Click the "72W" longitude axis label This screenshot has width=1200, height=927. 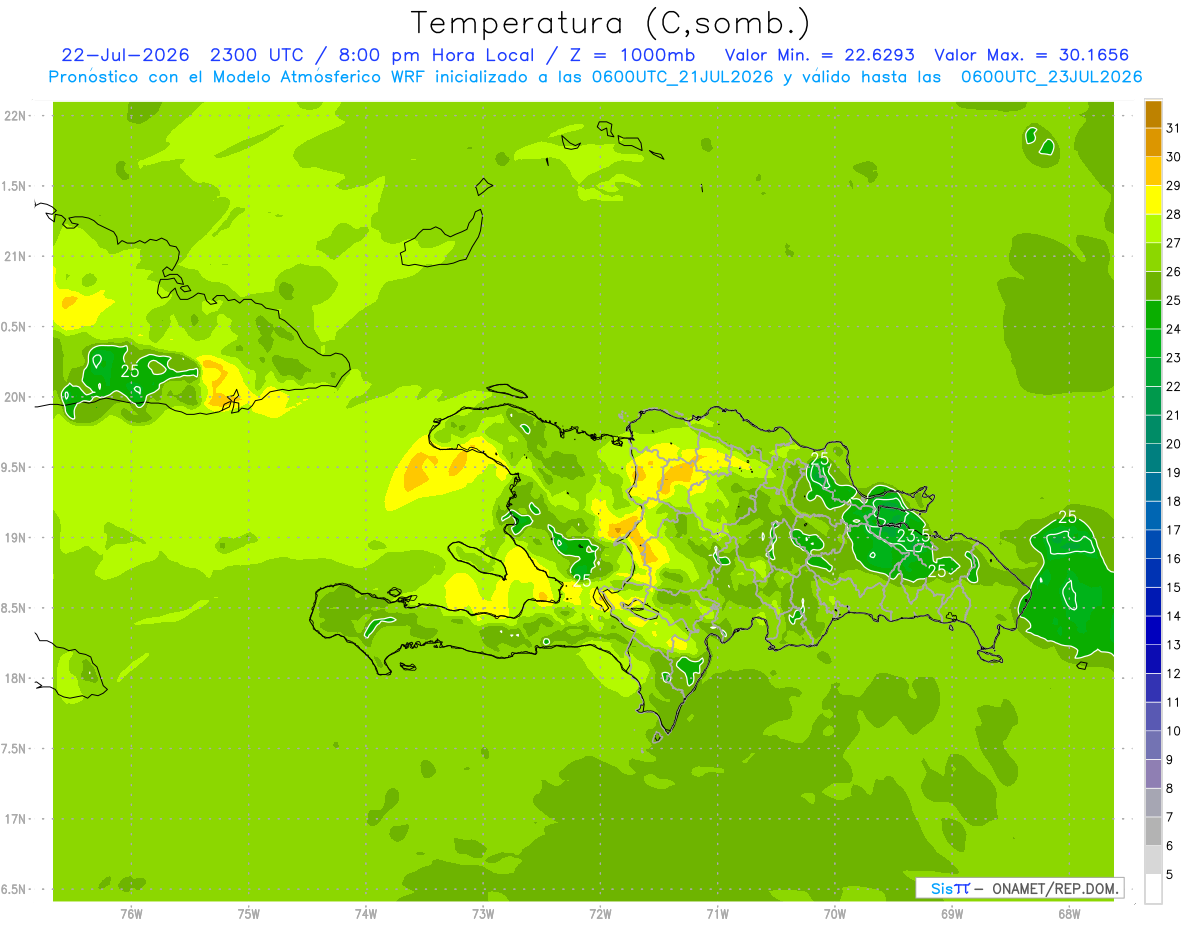tap(600, 913)
